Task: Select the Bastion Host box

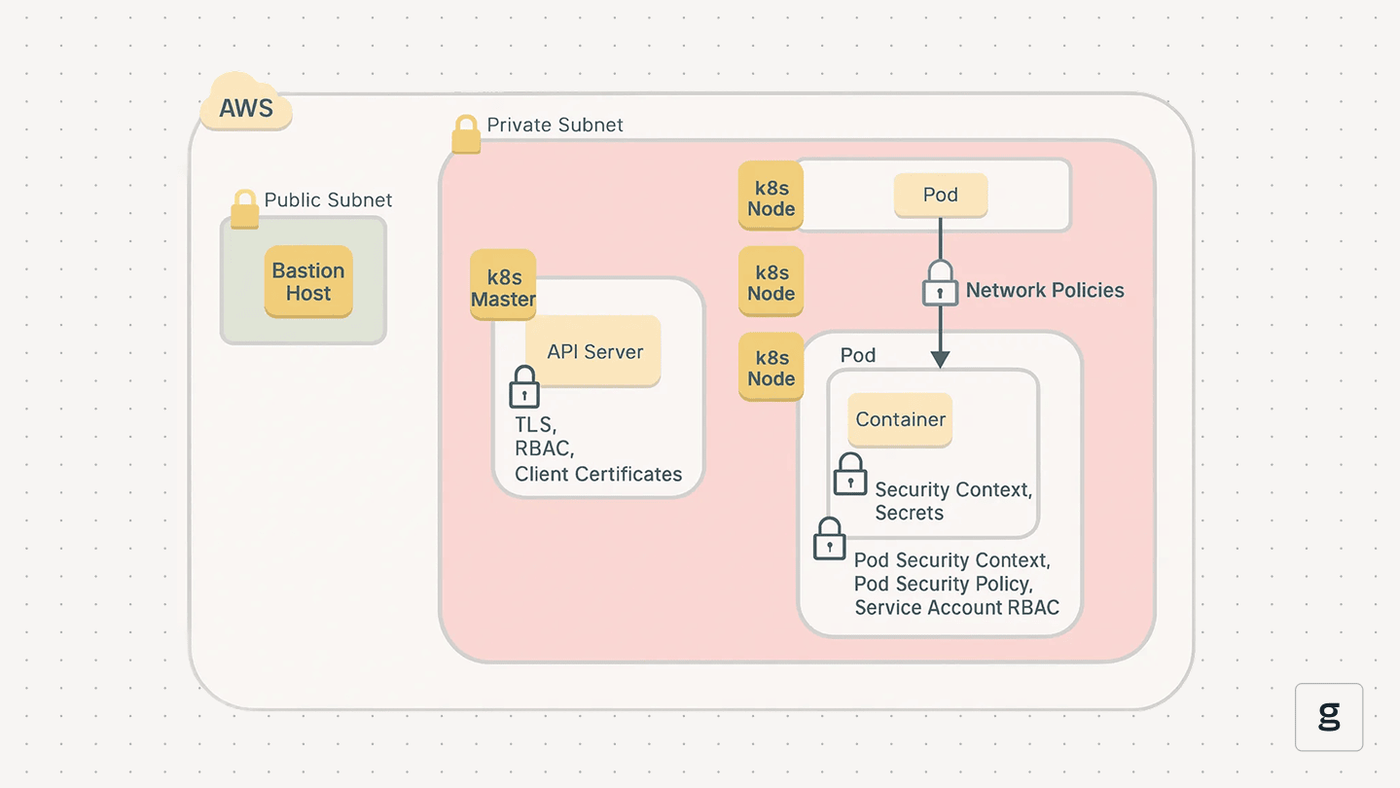Action: [308, 282]
